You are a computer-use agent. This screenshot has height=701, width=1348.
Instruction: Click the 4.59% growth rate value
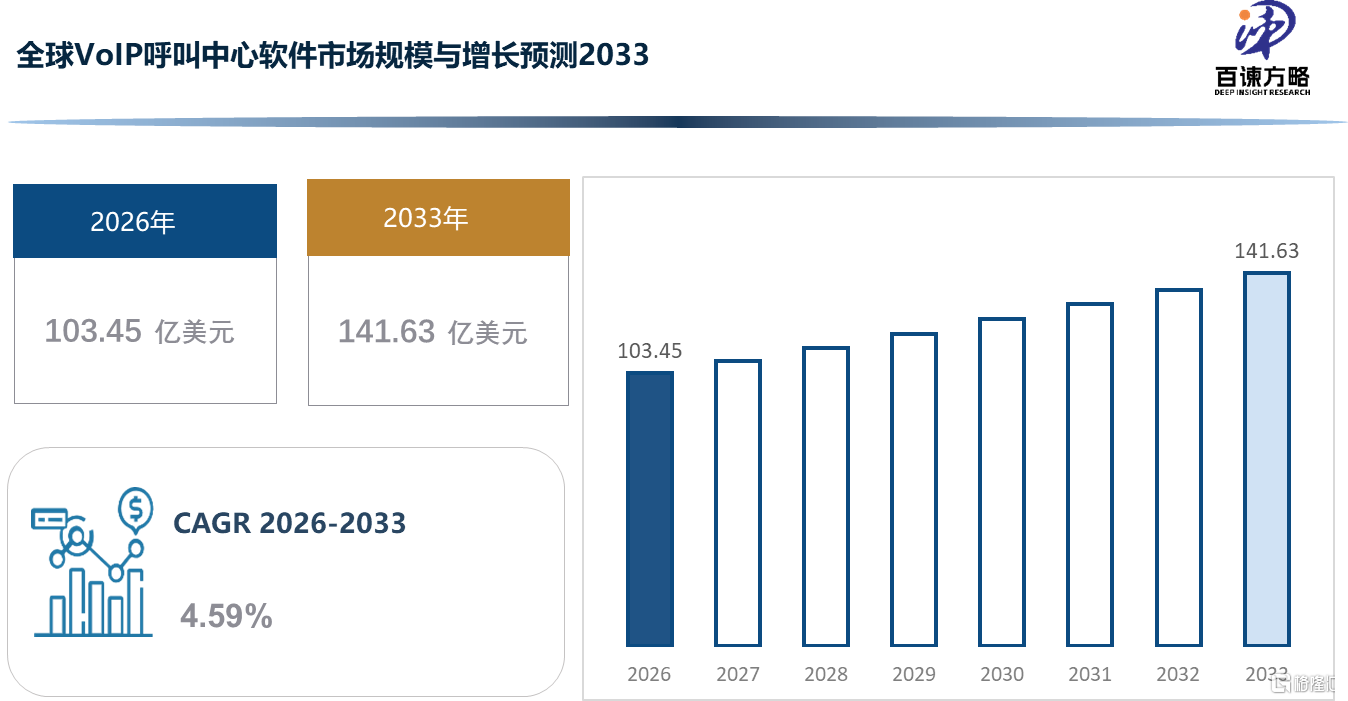[x=226, y=616]
